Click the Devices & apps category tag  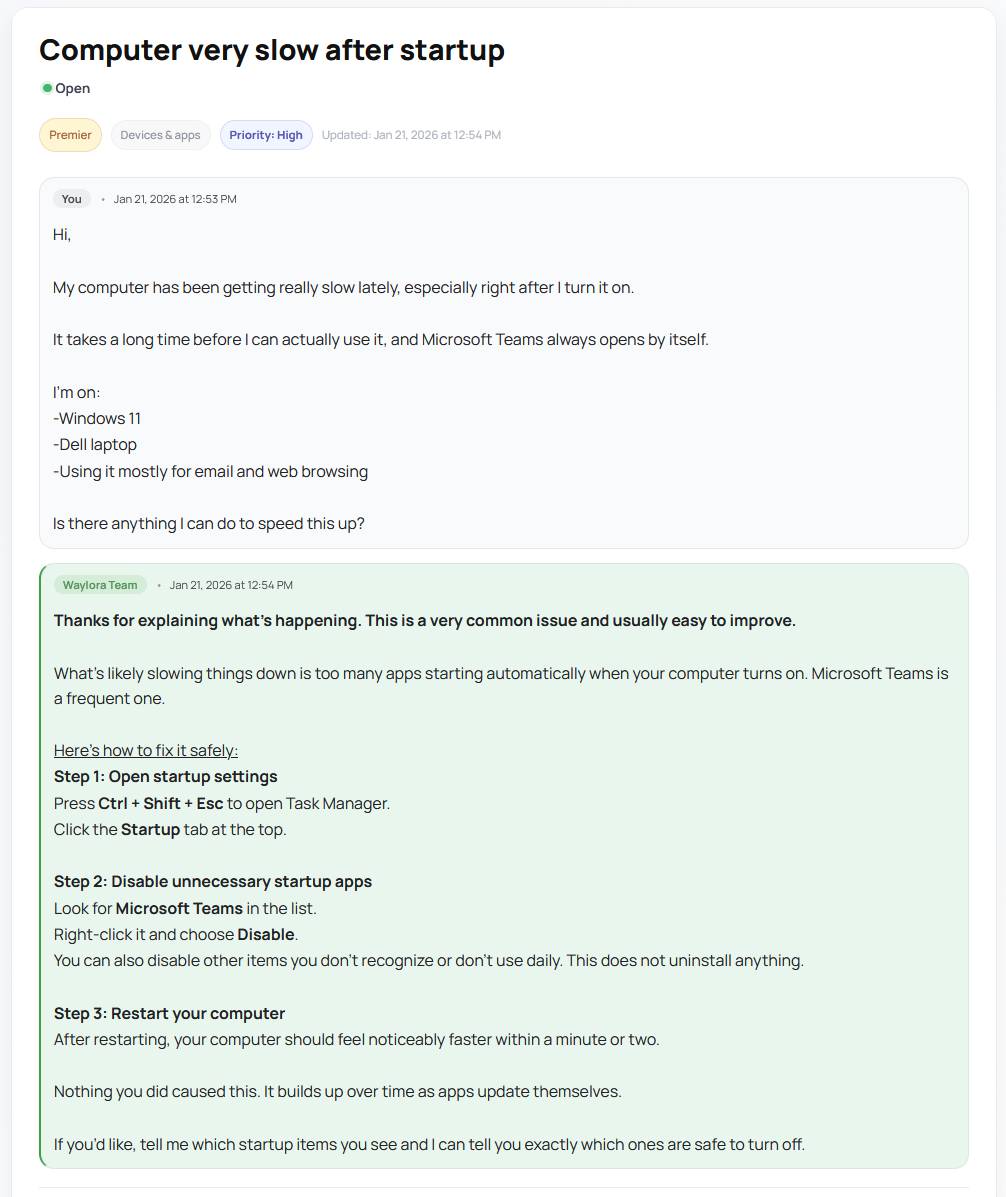point(160,134)
